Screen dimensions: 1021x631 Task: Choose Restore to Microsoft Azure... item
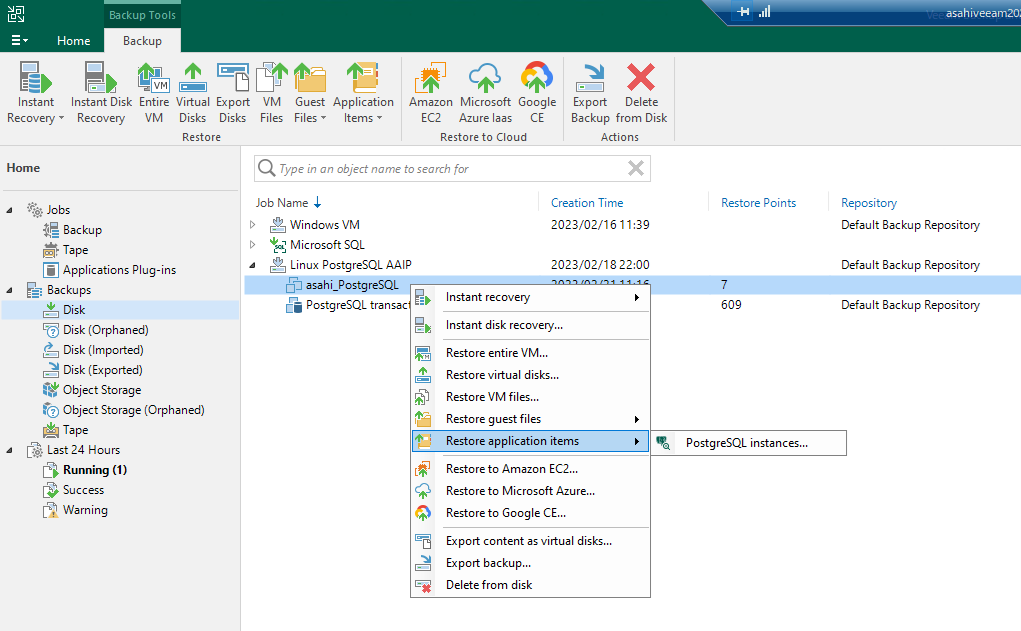click(530, 491)
